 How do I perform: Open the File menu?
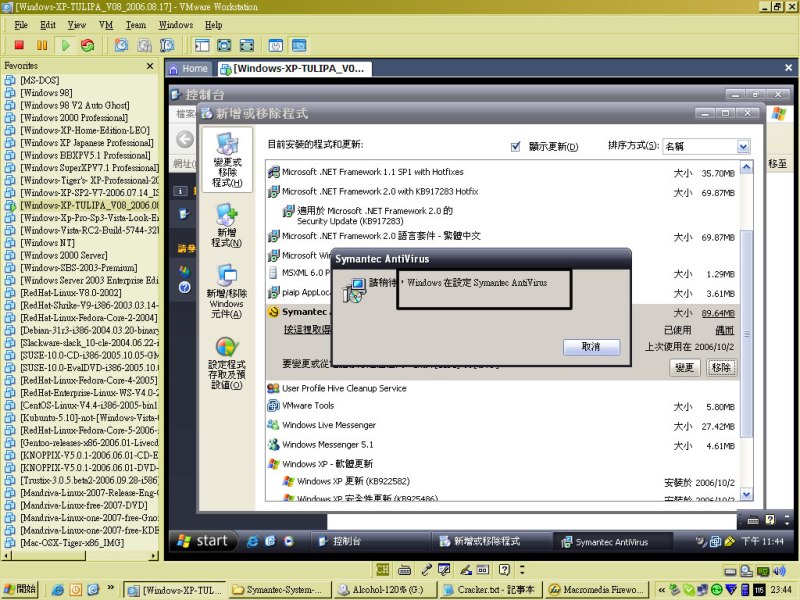(21, 24)
